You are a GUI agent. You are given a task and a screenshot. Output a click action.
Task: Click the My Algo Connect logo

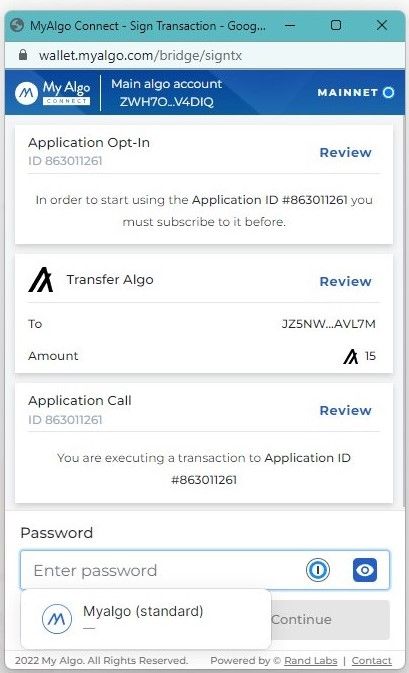[x=52, y=93]
